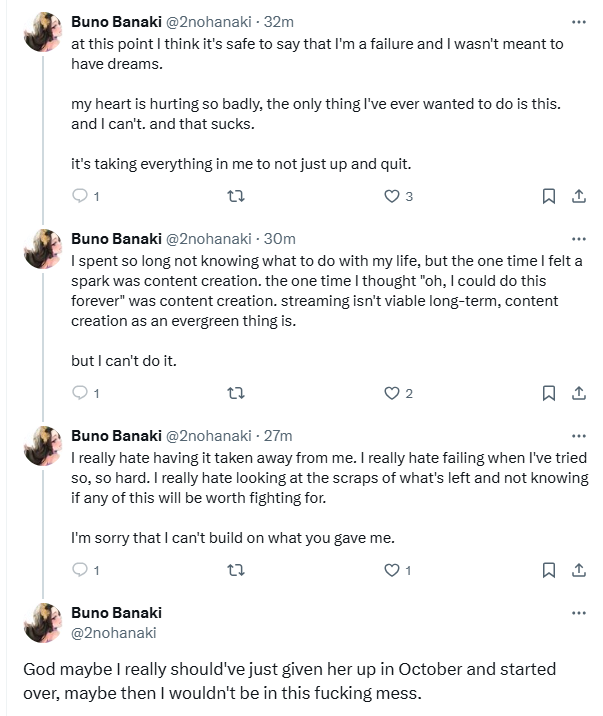Repost the 30m content creation tweet
Image resolution: width=603 pixels, height=716 pixels.
[x=237, y=394]
